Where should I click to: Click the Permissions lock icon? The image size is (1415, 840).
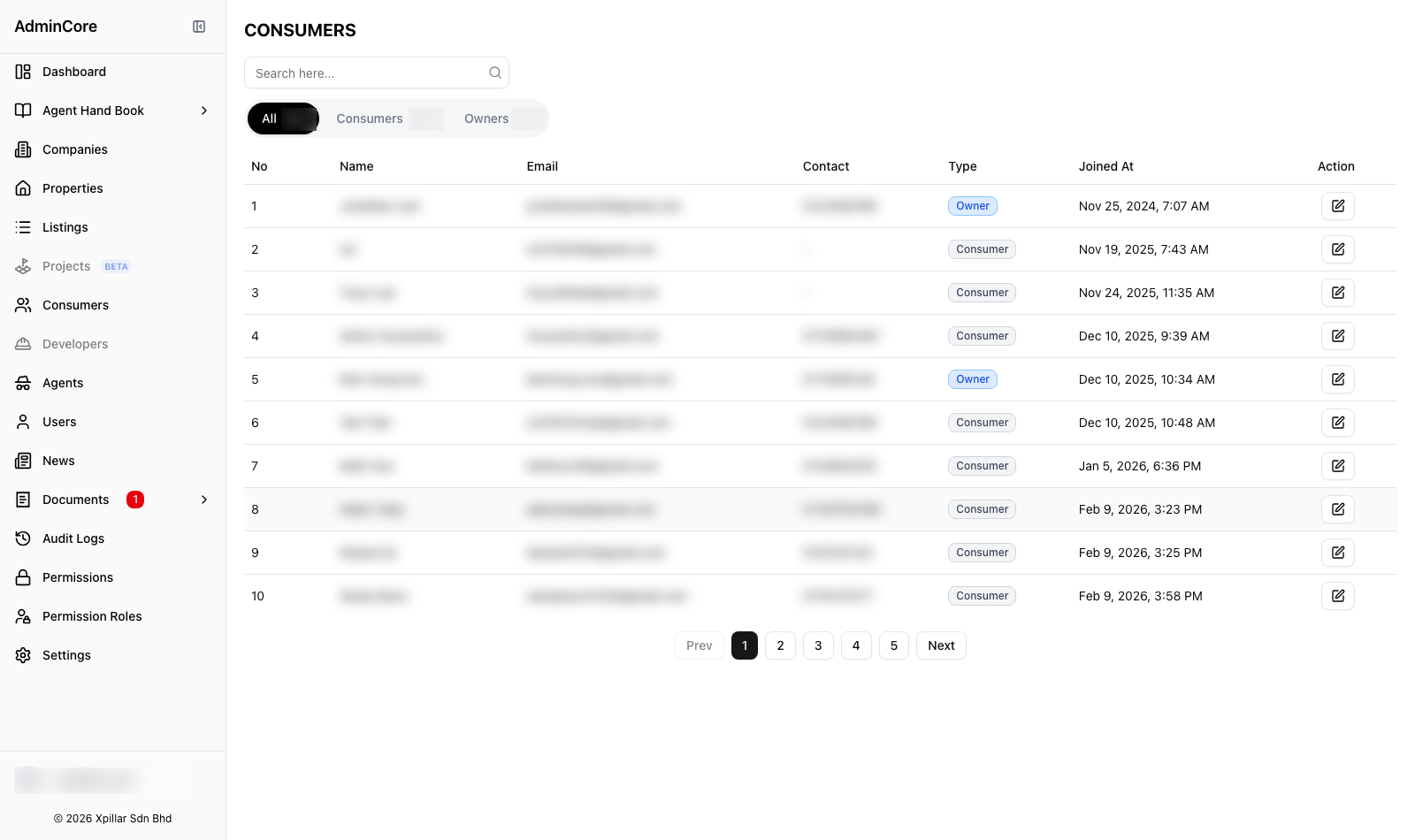[x=23, y=577]
